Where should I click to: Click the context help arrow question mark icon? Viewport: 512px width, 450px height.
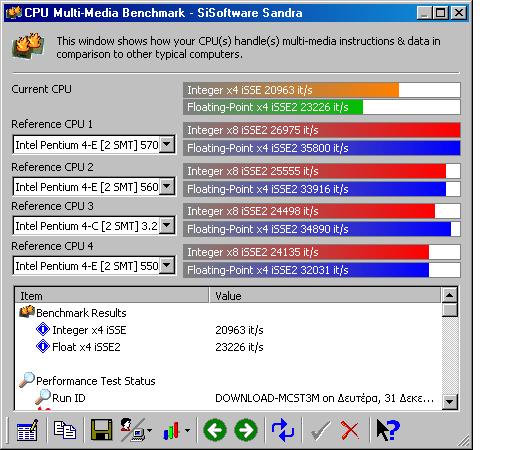pyautogui.click(x=388, y=430)
